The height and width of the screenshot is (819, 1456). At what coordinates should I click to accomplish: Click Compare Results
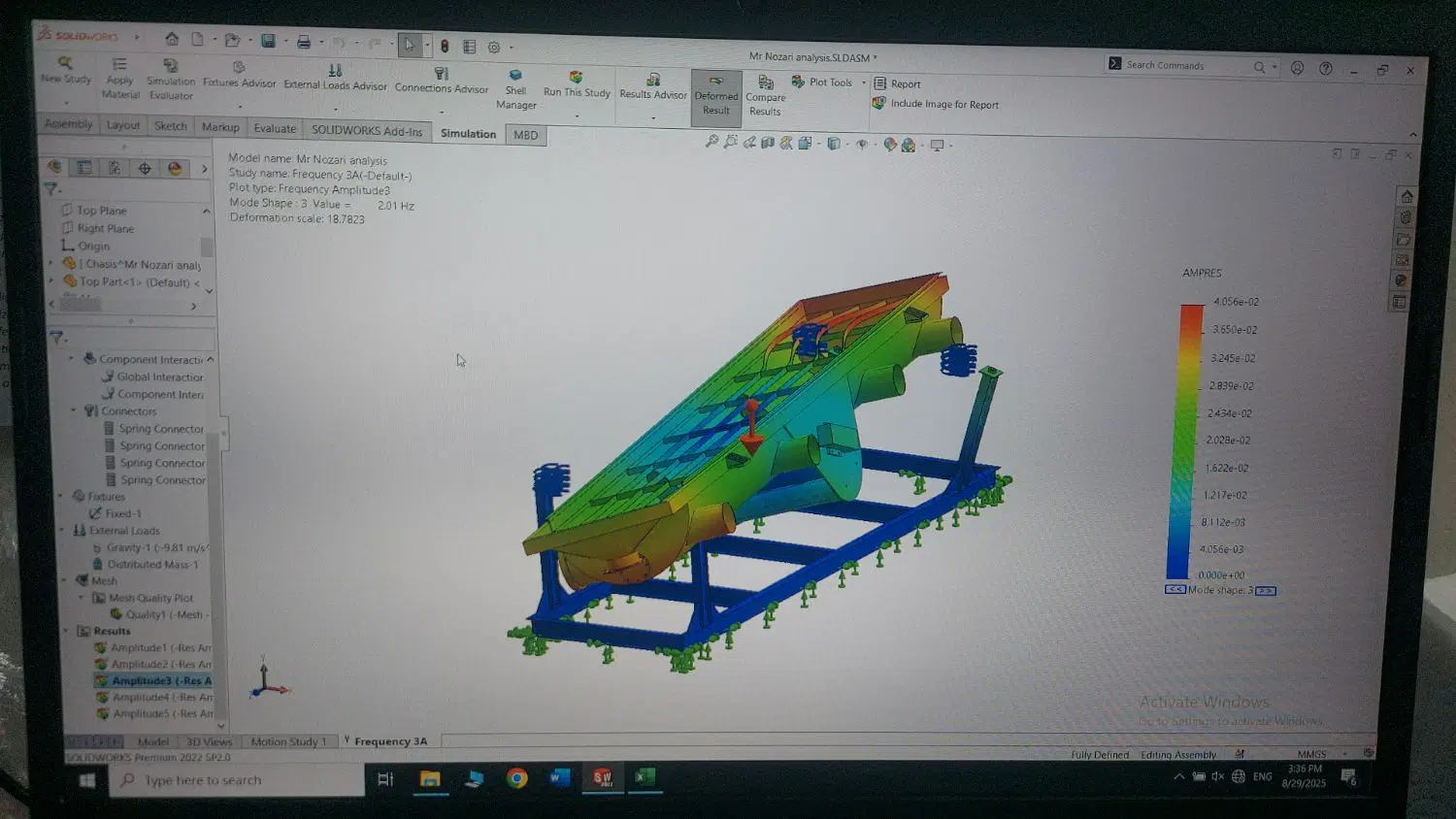[766, 96]
